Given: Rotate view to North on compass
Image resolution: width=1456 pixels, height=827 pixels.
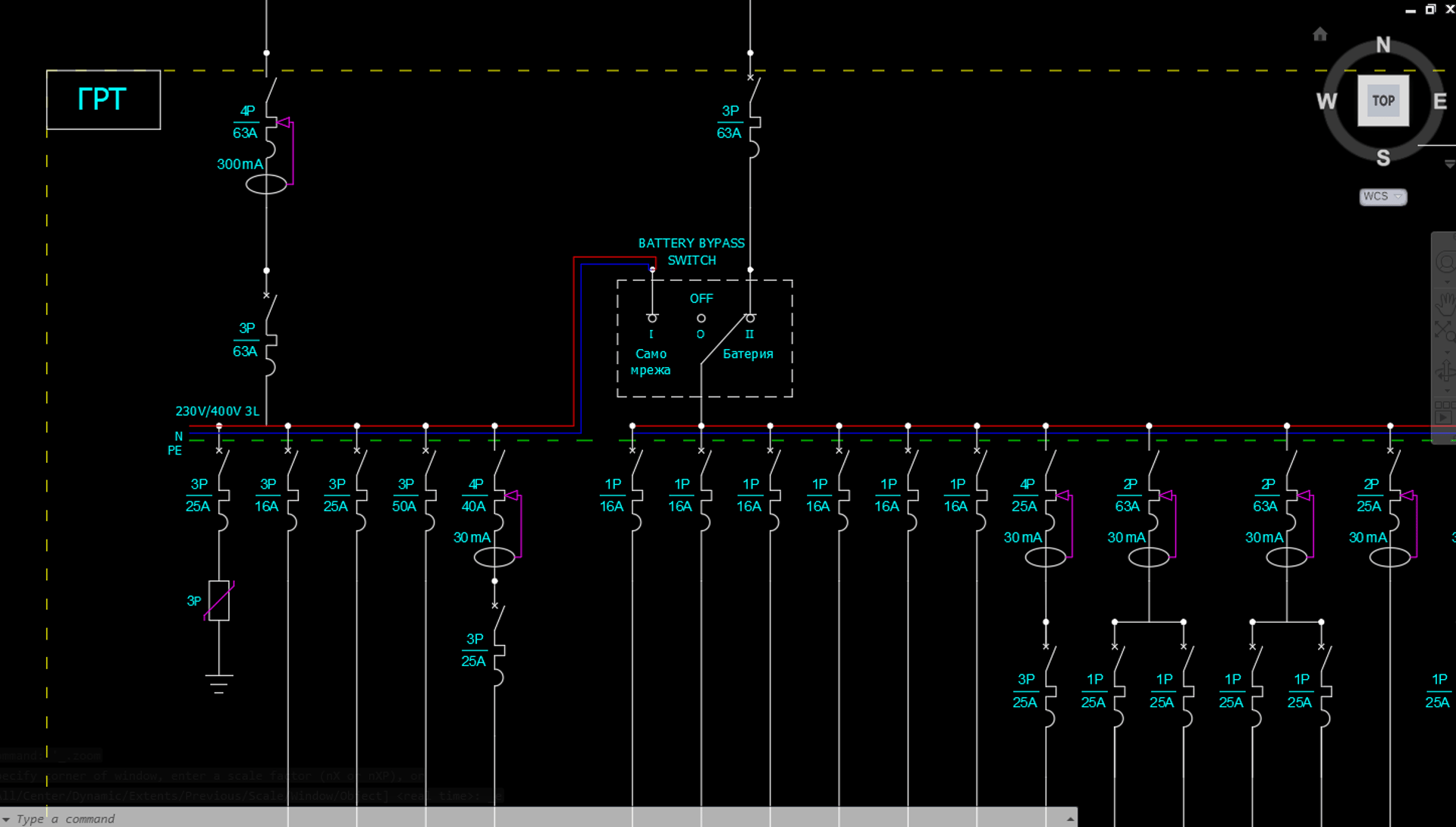Looking at the screenshot, I should (1383, 46).
